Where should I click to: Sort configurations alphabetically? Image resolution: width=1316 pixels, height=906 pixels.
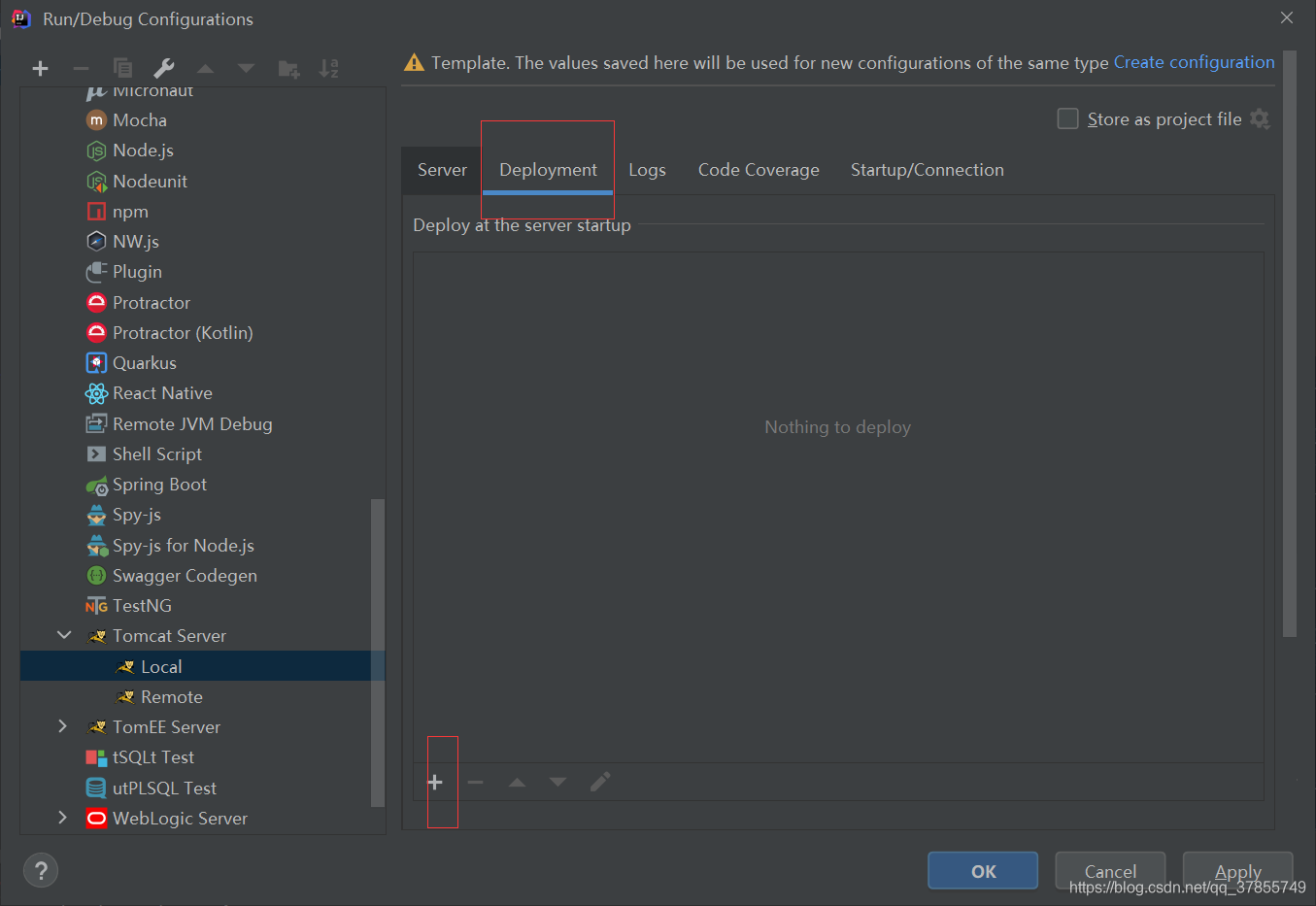point(329,68)
